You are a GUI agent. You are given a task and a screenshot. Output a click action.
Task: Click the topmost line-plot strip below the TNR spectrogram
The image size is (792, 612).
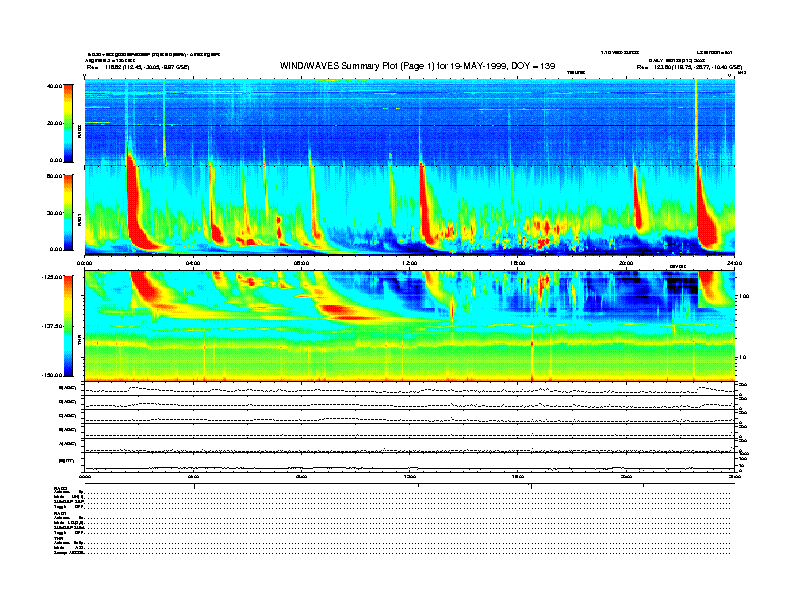[x=410, y=389]
